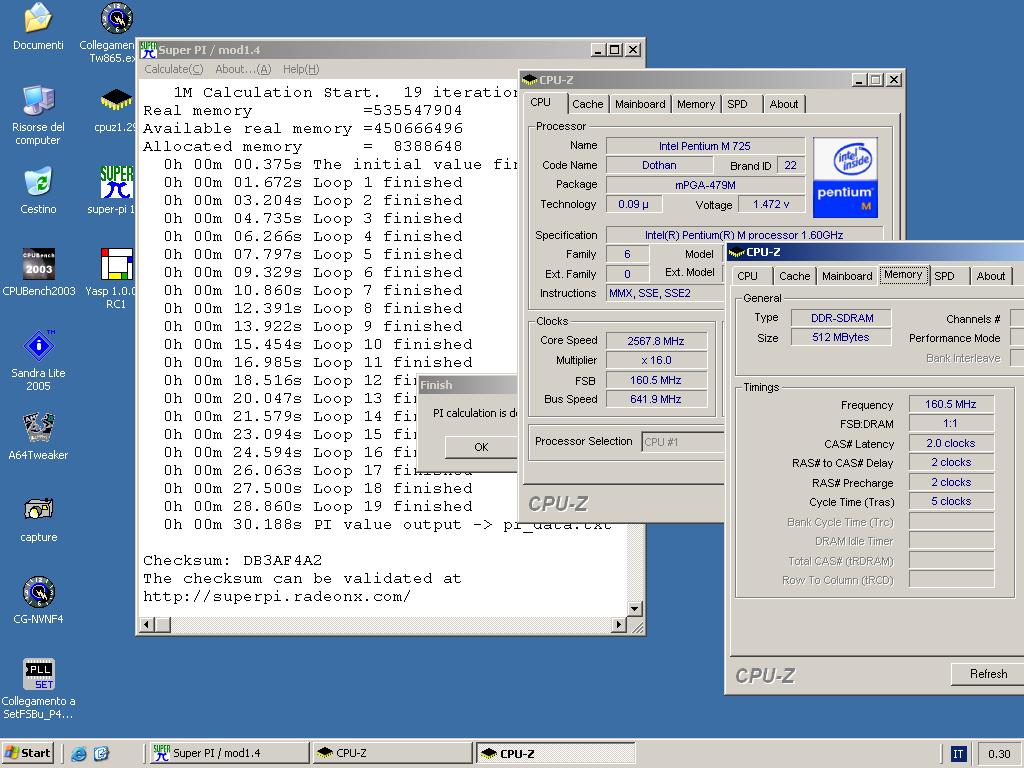The width and height of the screenshot is (1024, 768).
Task: Switch to second active CPU-Z taskbar button
Action: coord(556,753)
